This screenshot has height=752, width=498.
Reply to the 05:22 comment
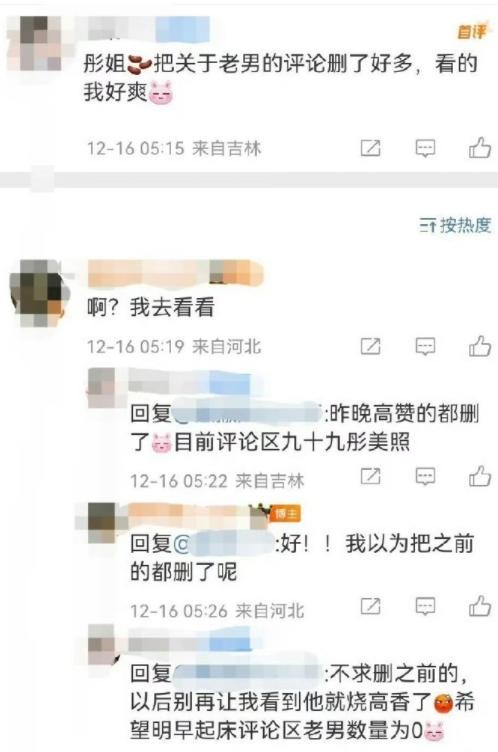point(425,476)
